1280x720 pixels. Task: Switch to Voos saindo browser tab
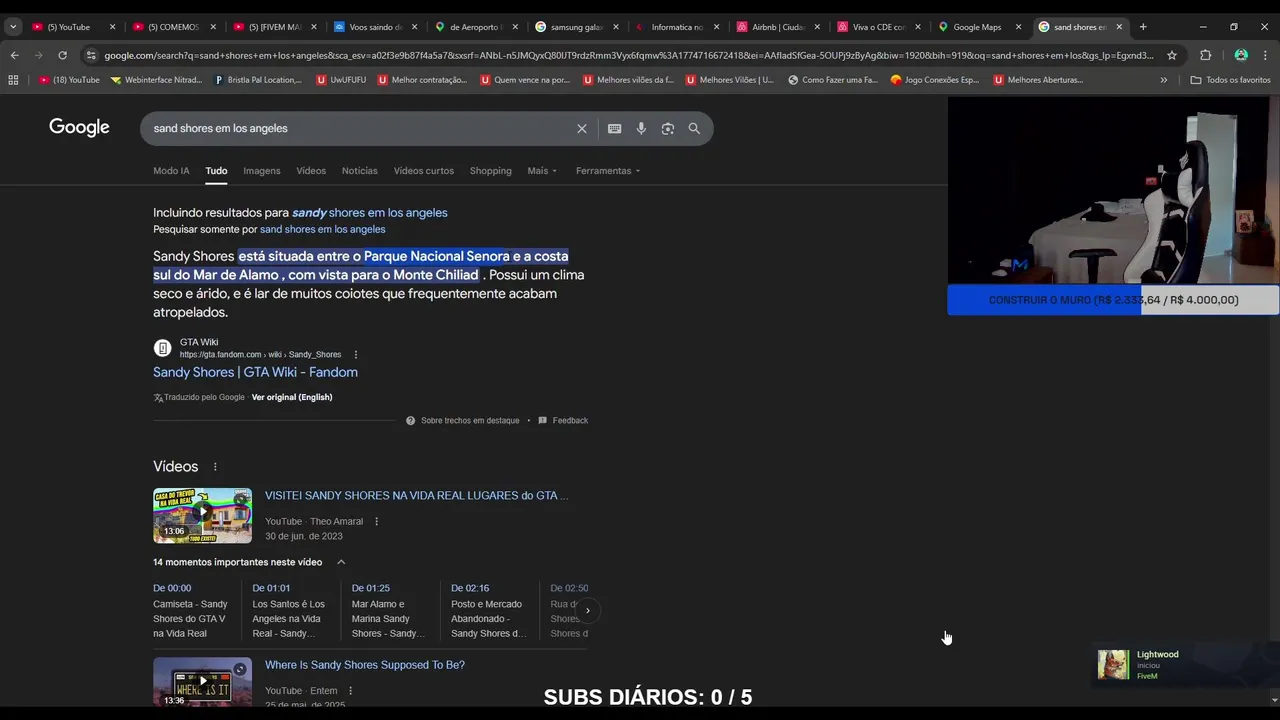pos(373,27)
